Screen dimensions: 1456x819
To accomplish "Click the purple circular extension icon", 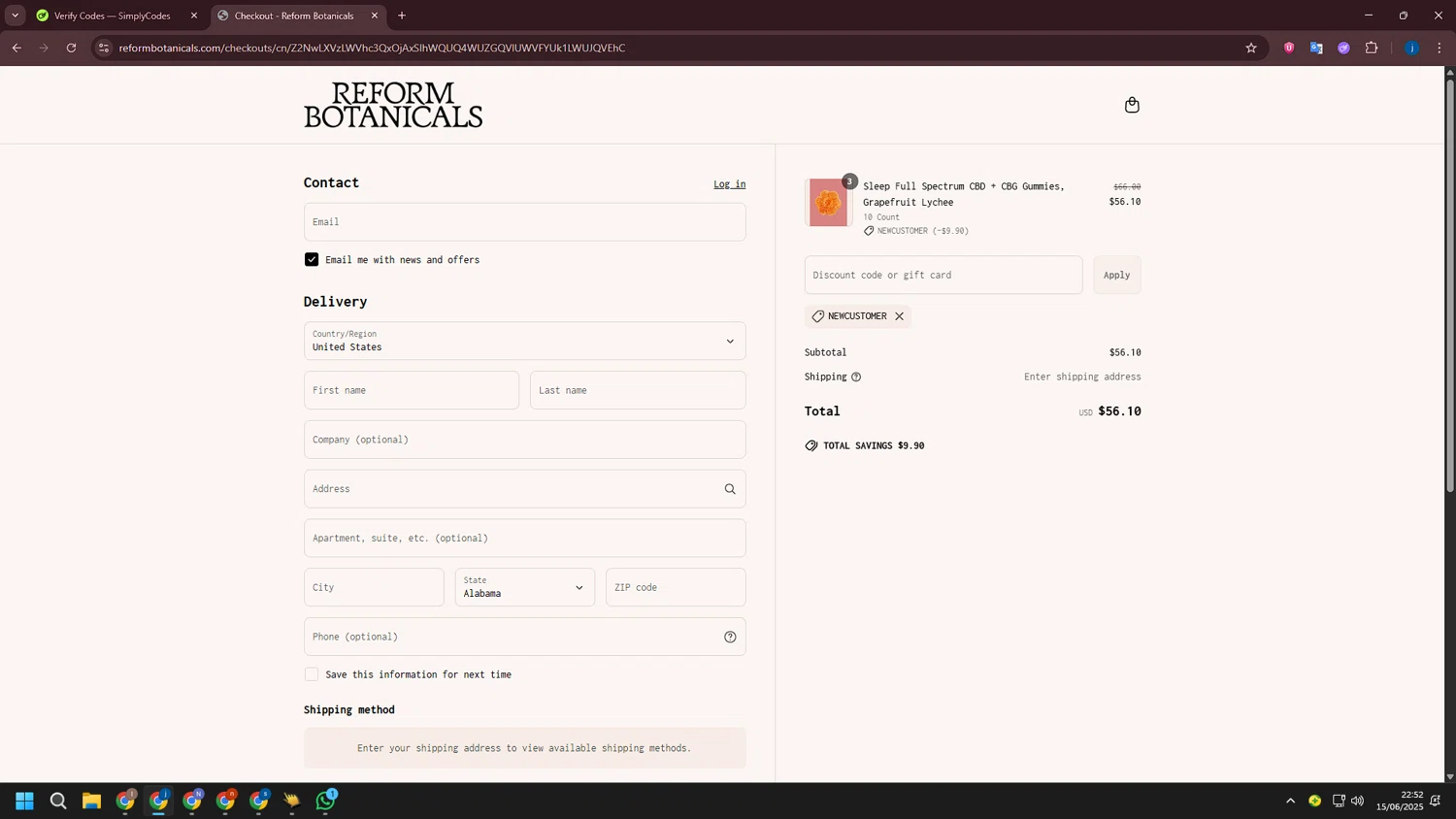I will click(x=1343, y=48).
